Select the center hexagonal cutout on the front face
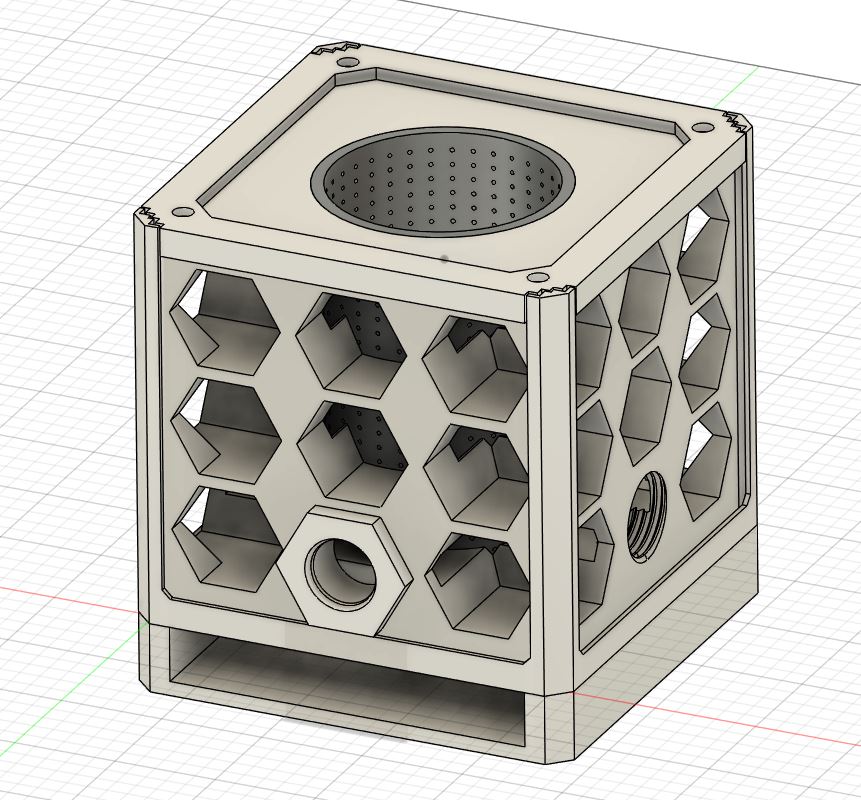This screenshot has width=861, height=800. (351, 448)
